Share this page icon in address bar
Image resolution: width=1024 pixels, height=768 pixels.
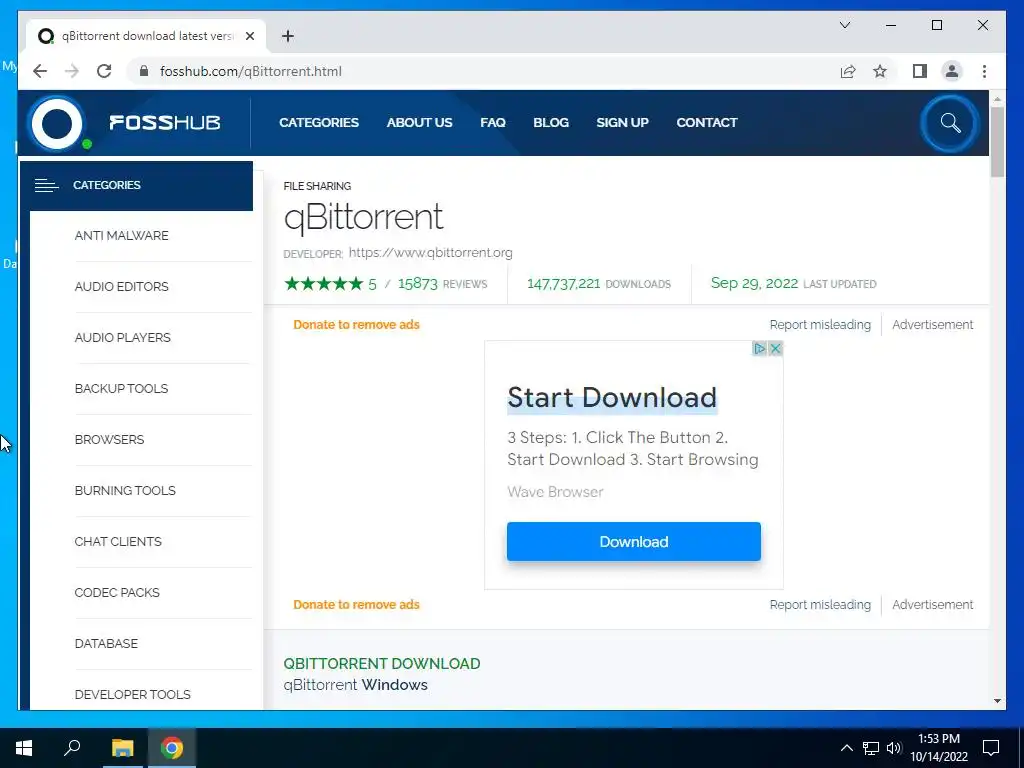coord(848,71)
